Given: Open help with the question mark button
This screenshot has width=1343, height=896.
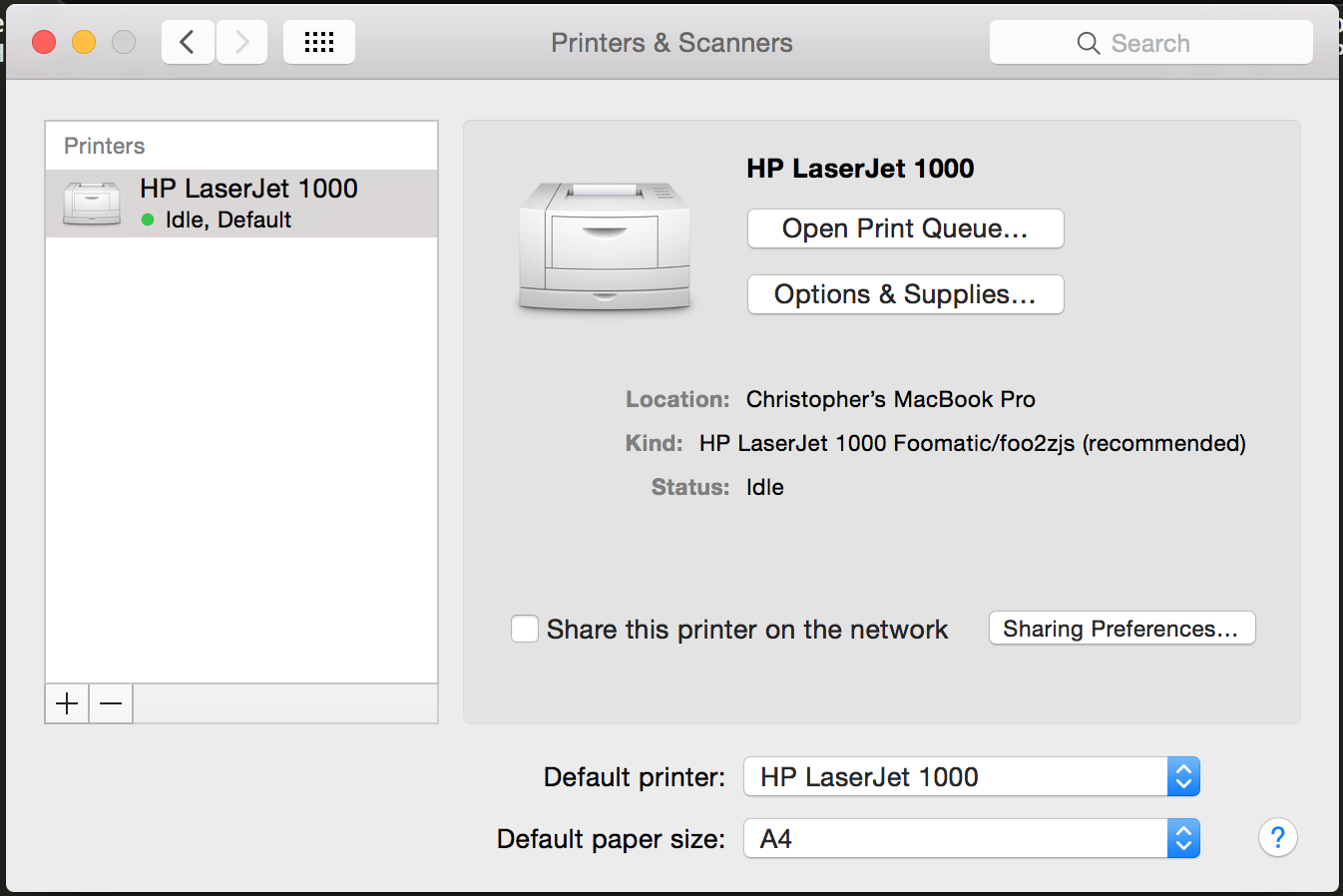Looking at the screenshot, I should click(x=1278, y=837).
